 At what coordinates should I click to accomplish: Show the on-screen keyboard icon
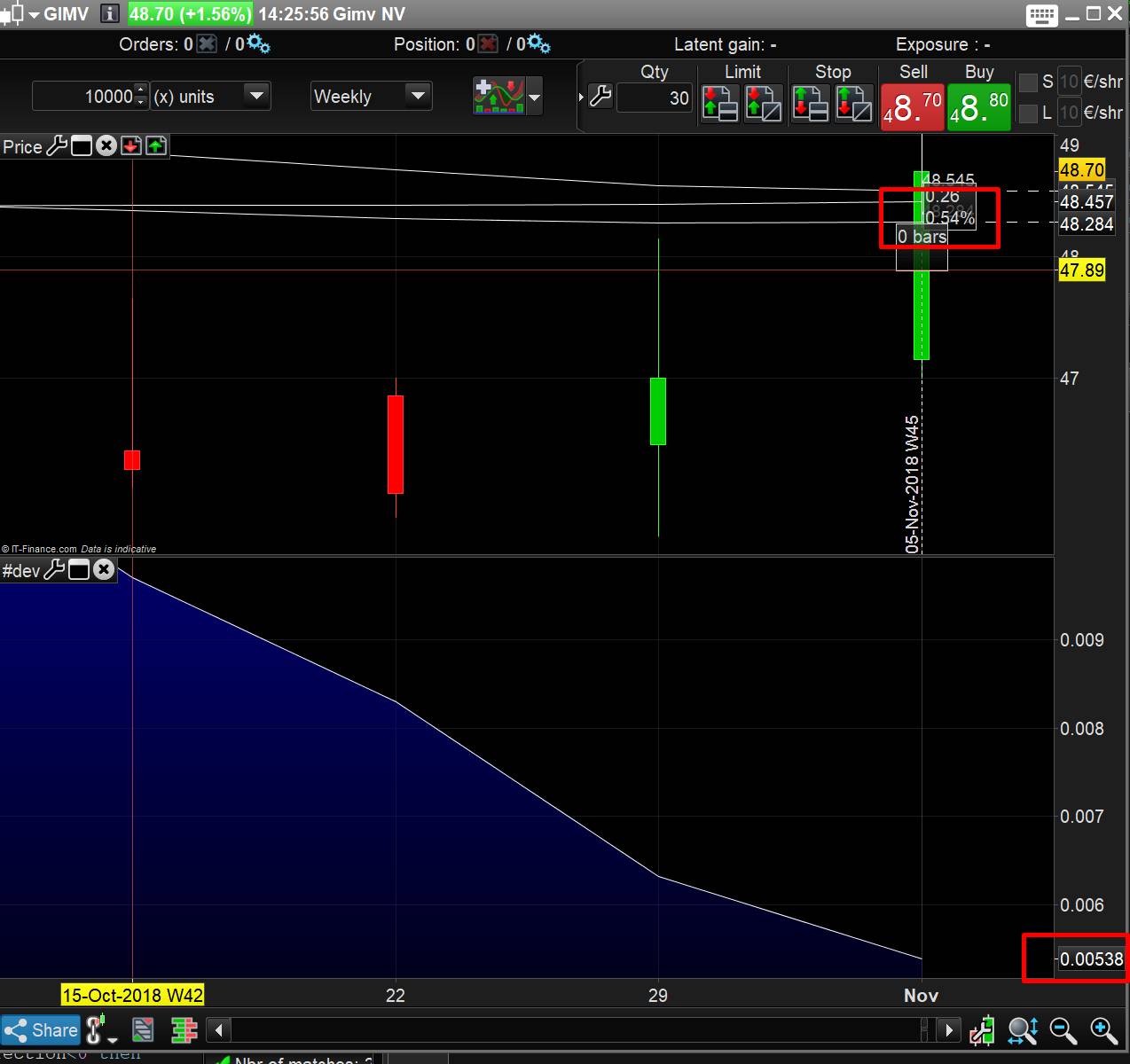point(1042,15)
